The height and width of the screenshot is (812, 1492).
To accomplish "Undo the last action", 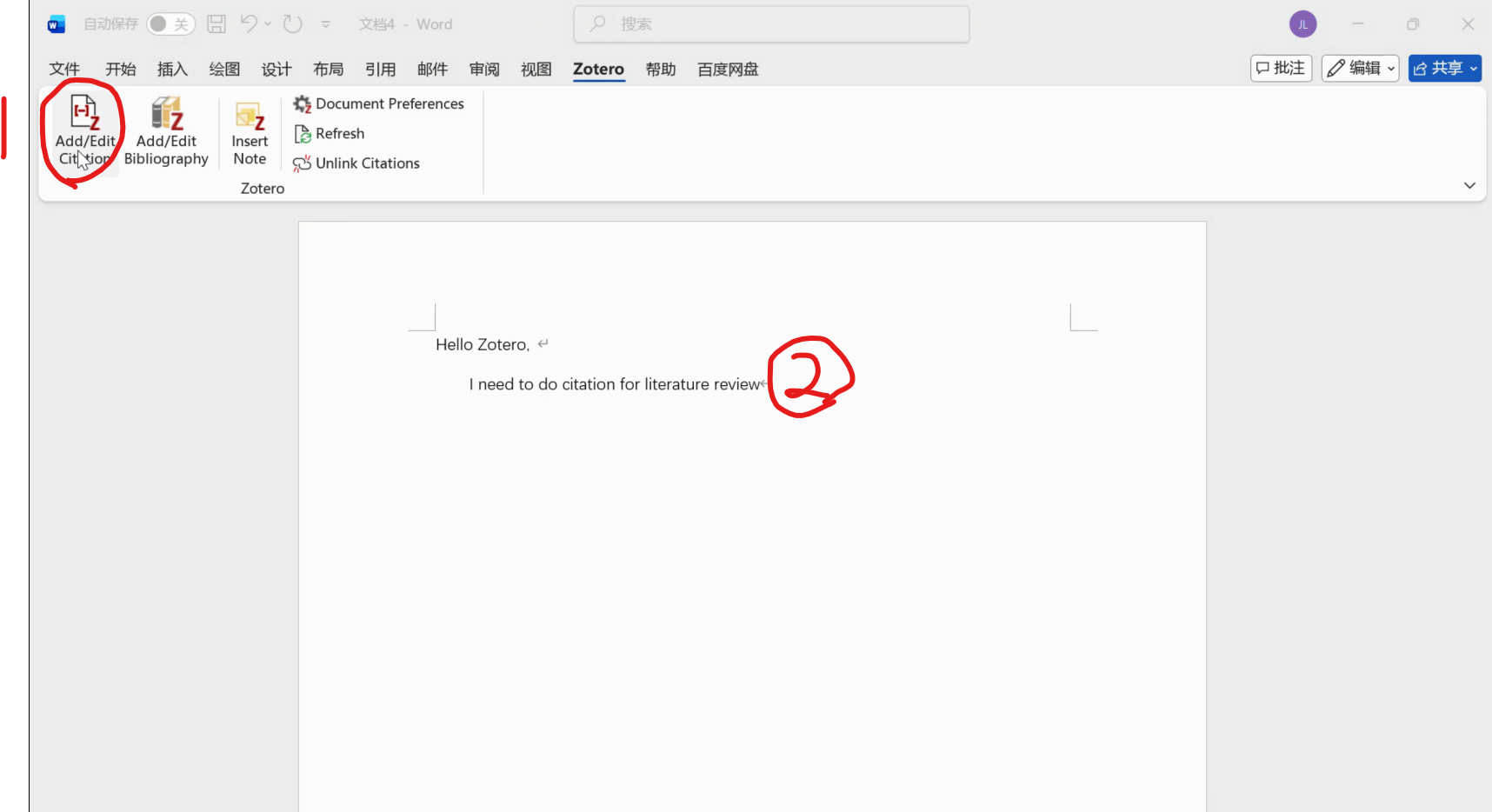I will pyautogui.click(x=249, y=24).
